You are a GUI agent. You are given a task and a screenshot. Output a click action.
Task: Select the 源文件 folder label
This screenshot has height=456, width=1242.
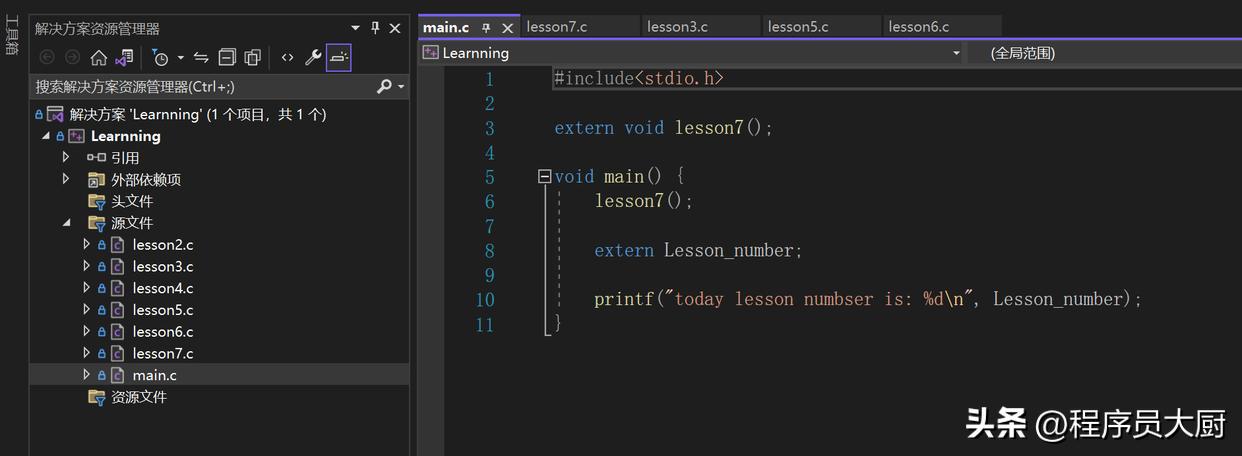tap(131, 223)
